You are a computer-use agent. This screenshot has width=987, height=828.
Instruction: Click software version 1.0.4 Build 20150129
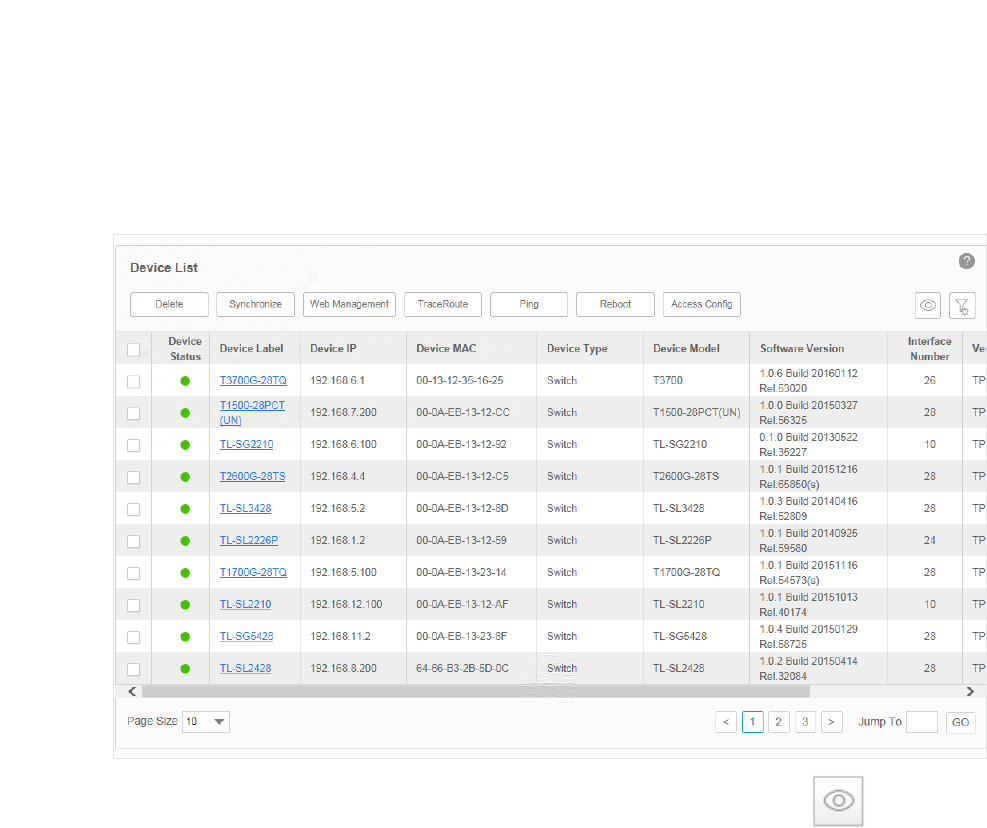[x=808, y=630]
